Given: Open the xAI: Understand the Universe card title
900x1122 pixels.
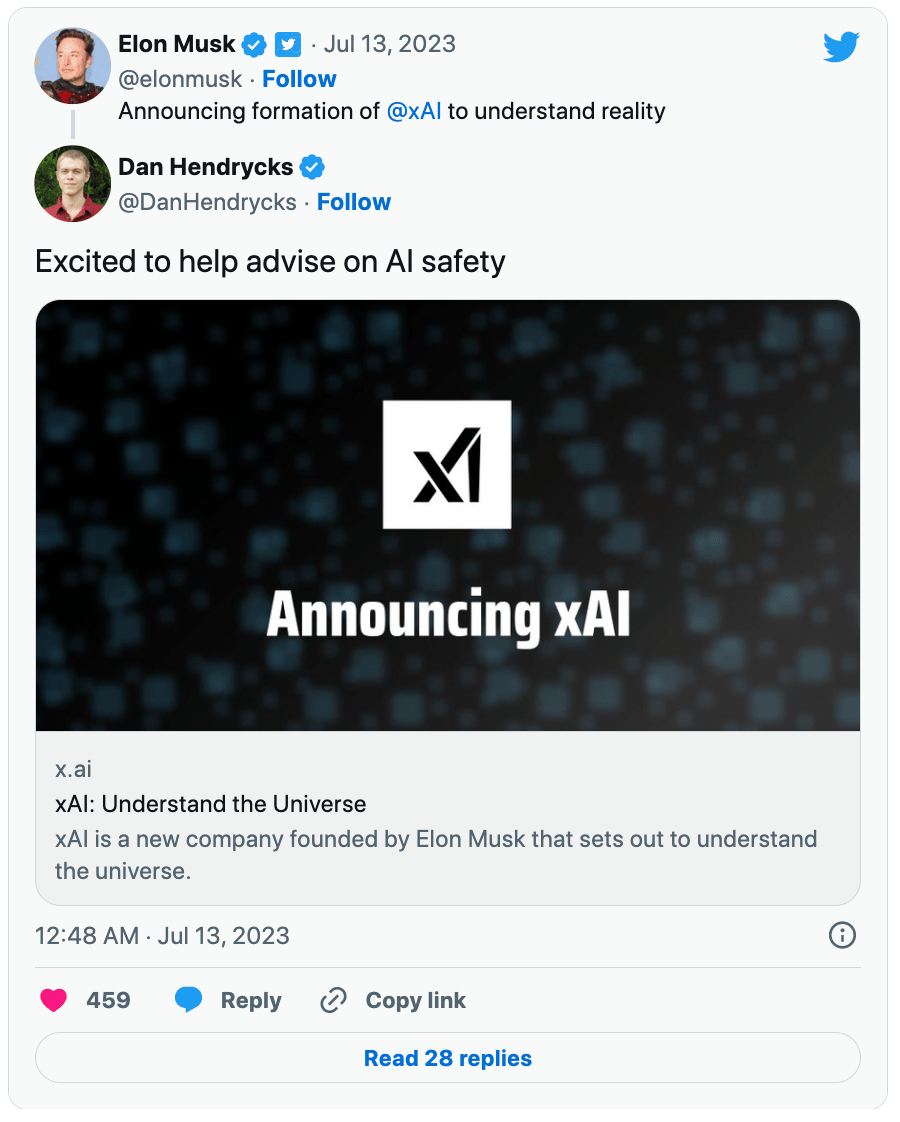Looking at the screenshot, I should click(x=210, y=804).
